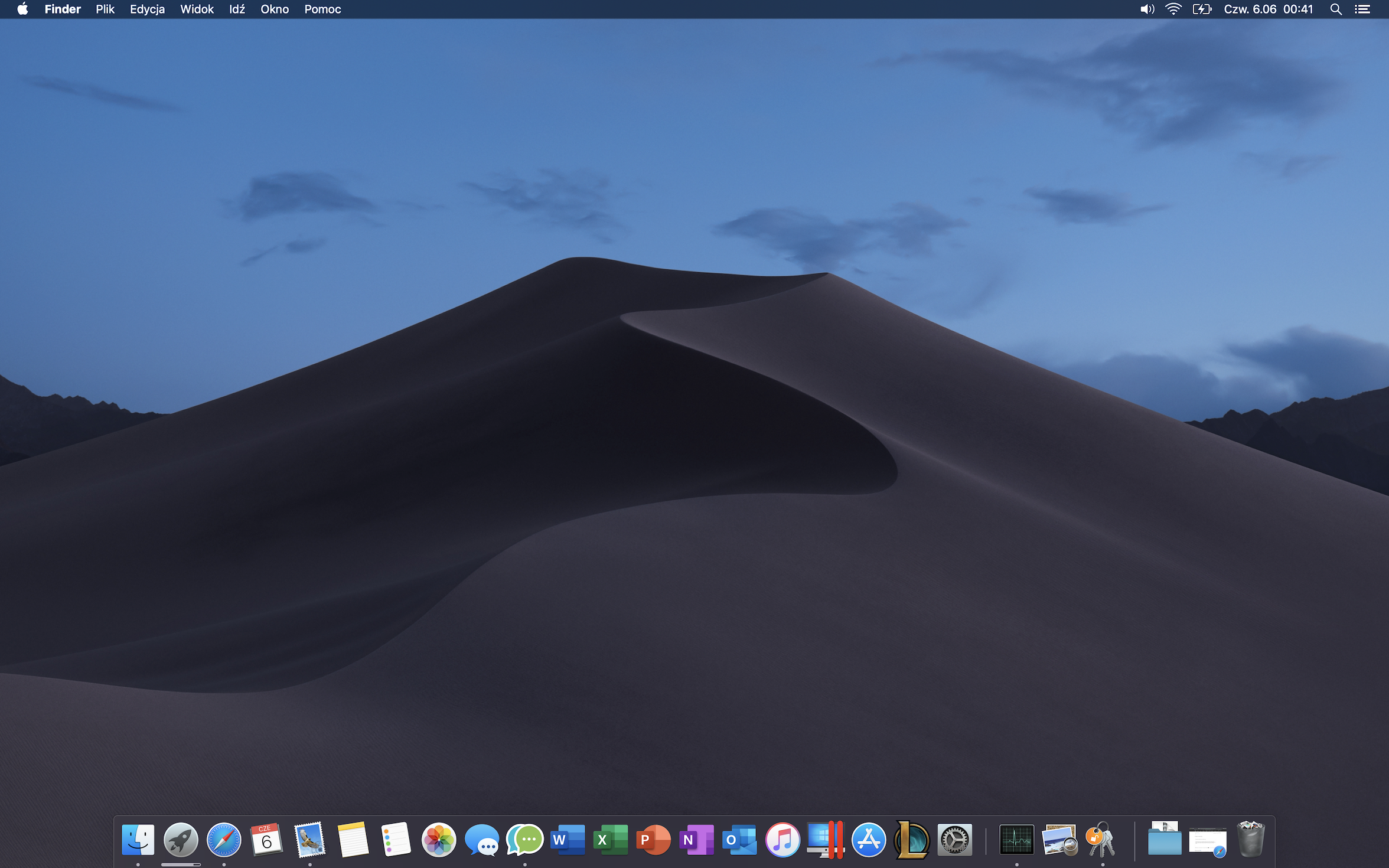The image size is (1389, 868).
Task: Open the Photos app icon
Action: (x=439, y=839)
